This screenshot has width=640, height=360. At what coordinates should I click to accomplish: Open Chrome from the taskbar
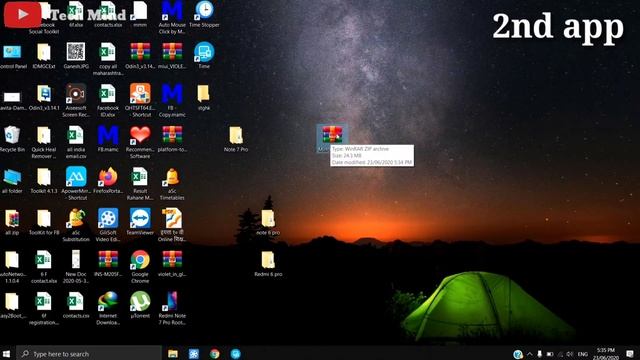(215, 354)
